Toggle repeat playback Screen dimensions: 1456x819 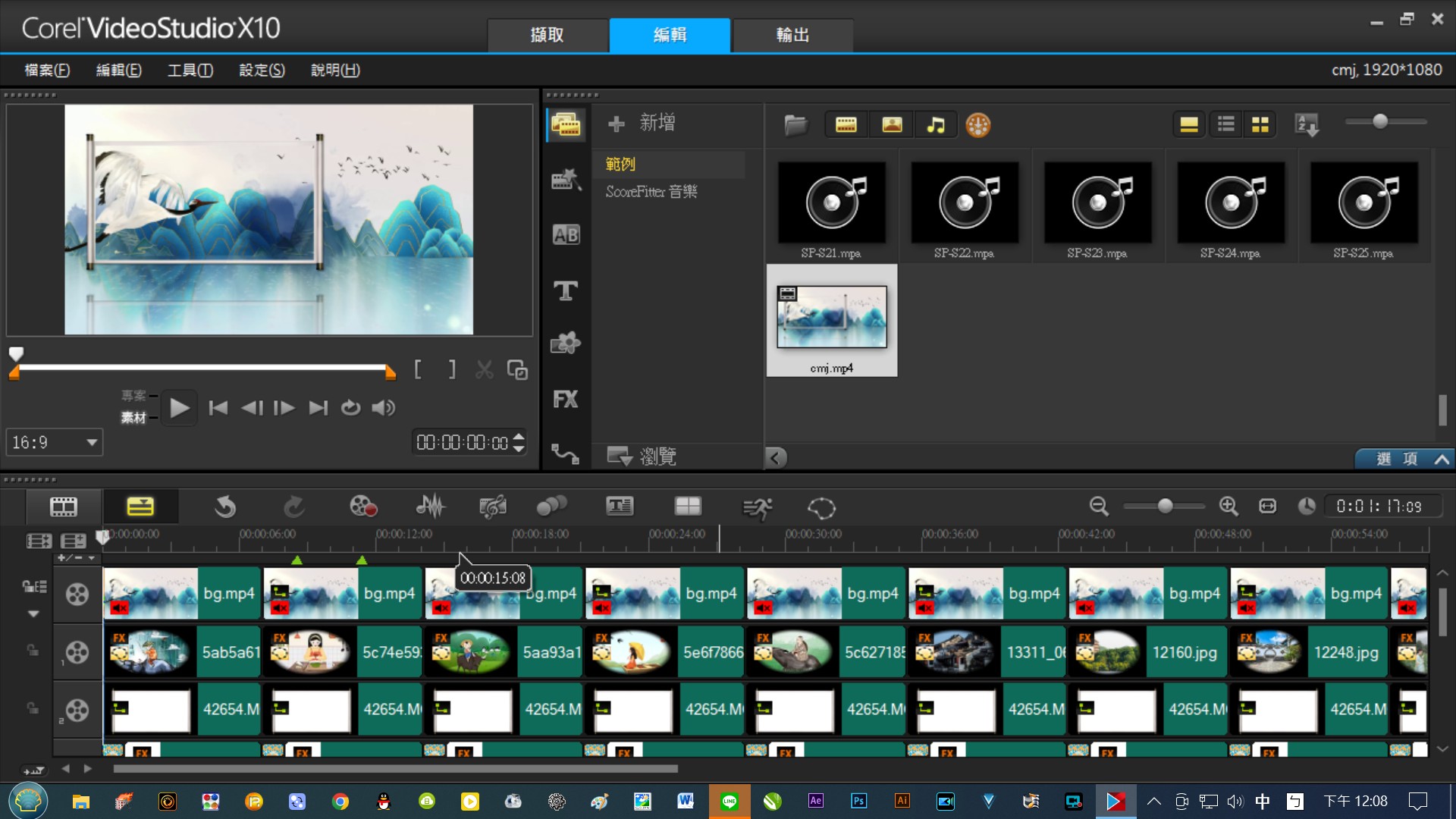tap(350, 408)
